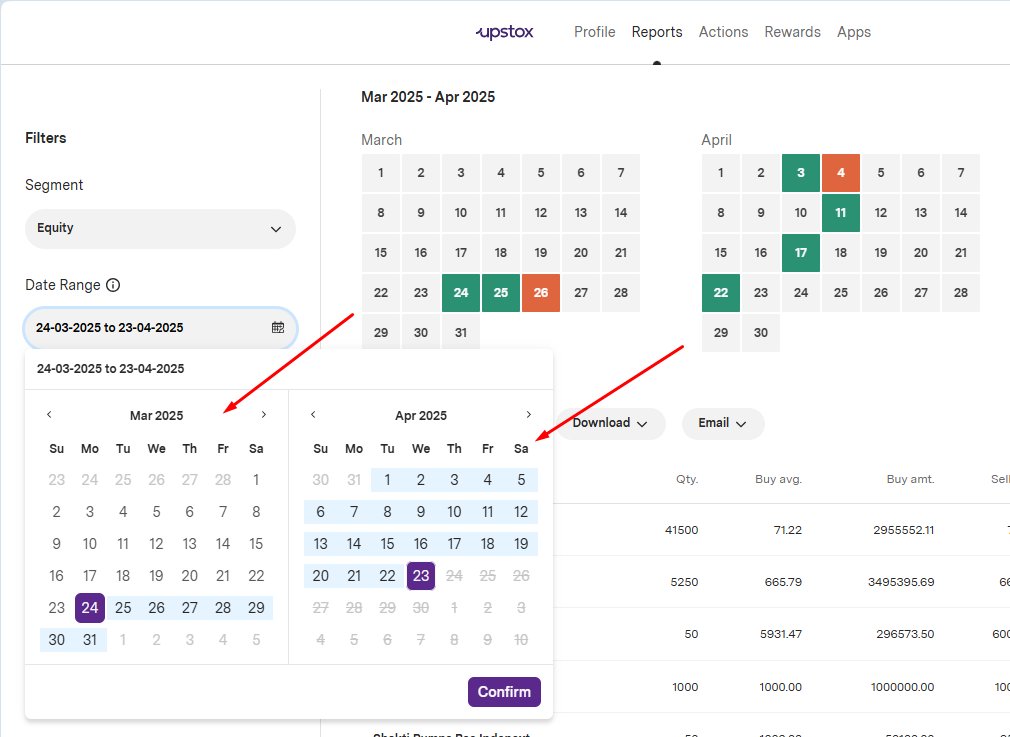
Task: Open green April 3 heatmap tile
Action: [x=801, y=173]
